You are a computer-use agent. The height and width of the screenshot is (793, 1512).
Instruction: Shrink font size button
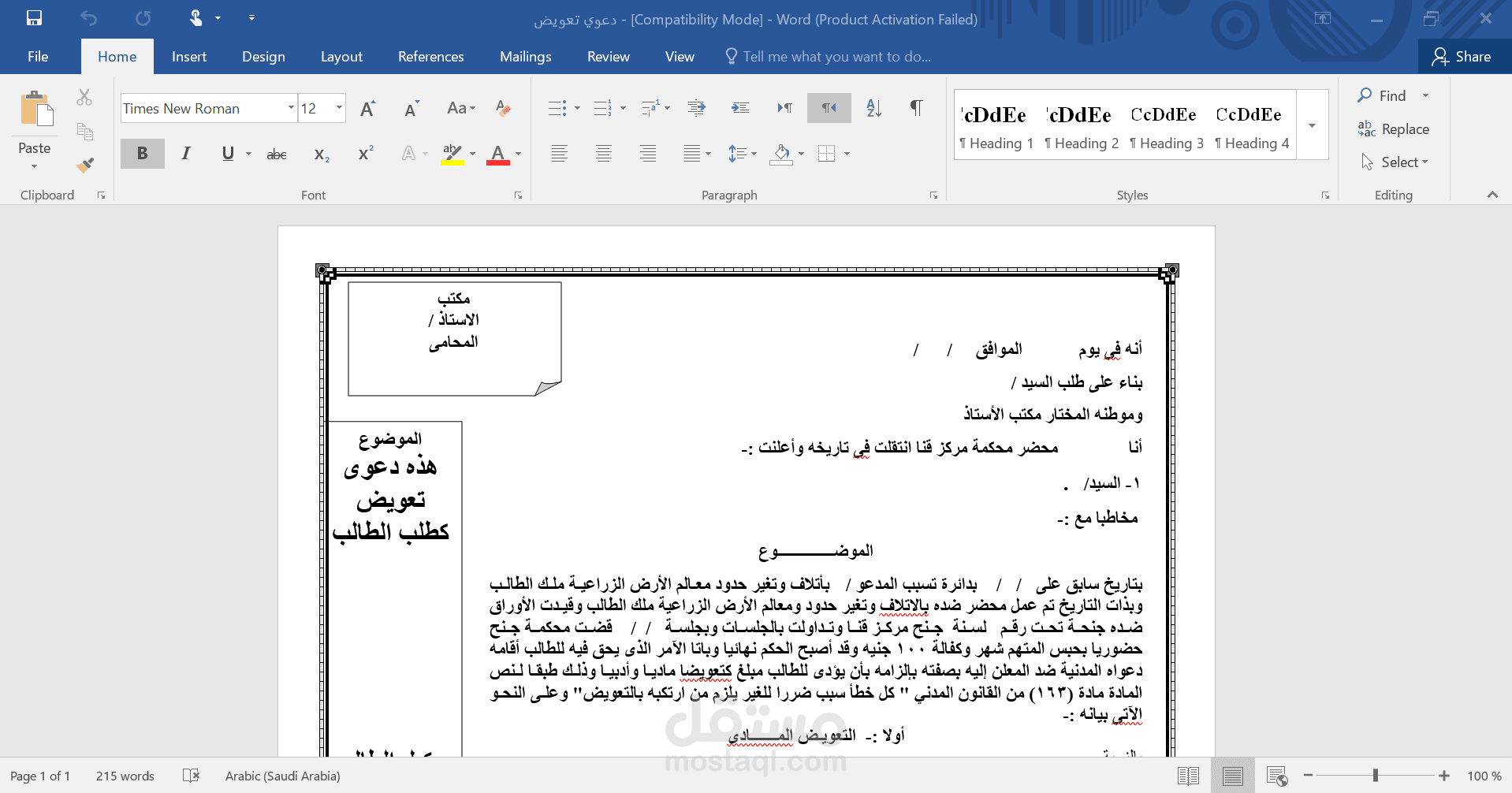(412, 109)
